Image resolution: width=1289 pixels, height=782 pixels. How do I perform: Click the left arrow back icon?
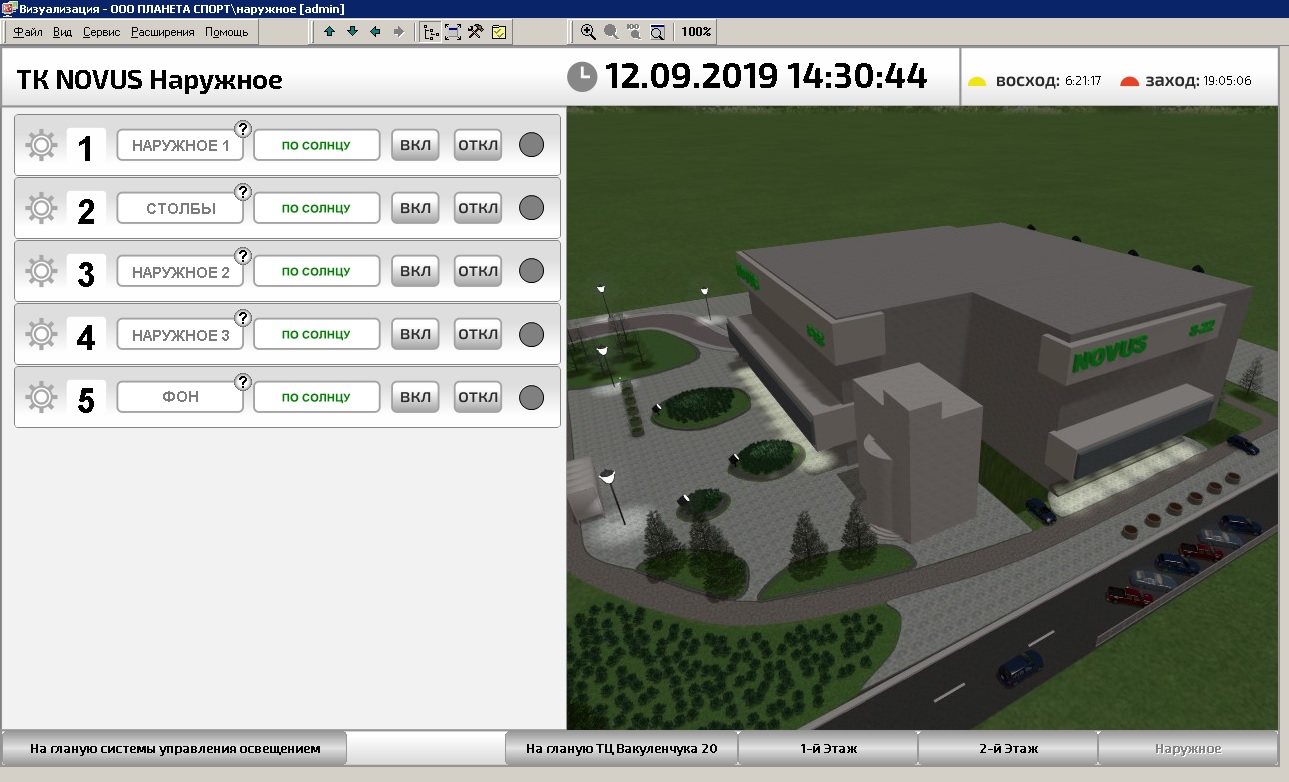(376, 32)
